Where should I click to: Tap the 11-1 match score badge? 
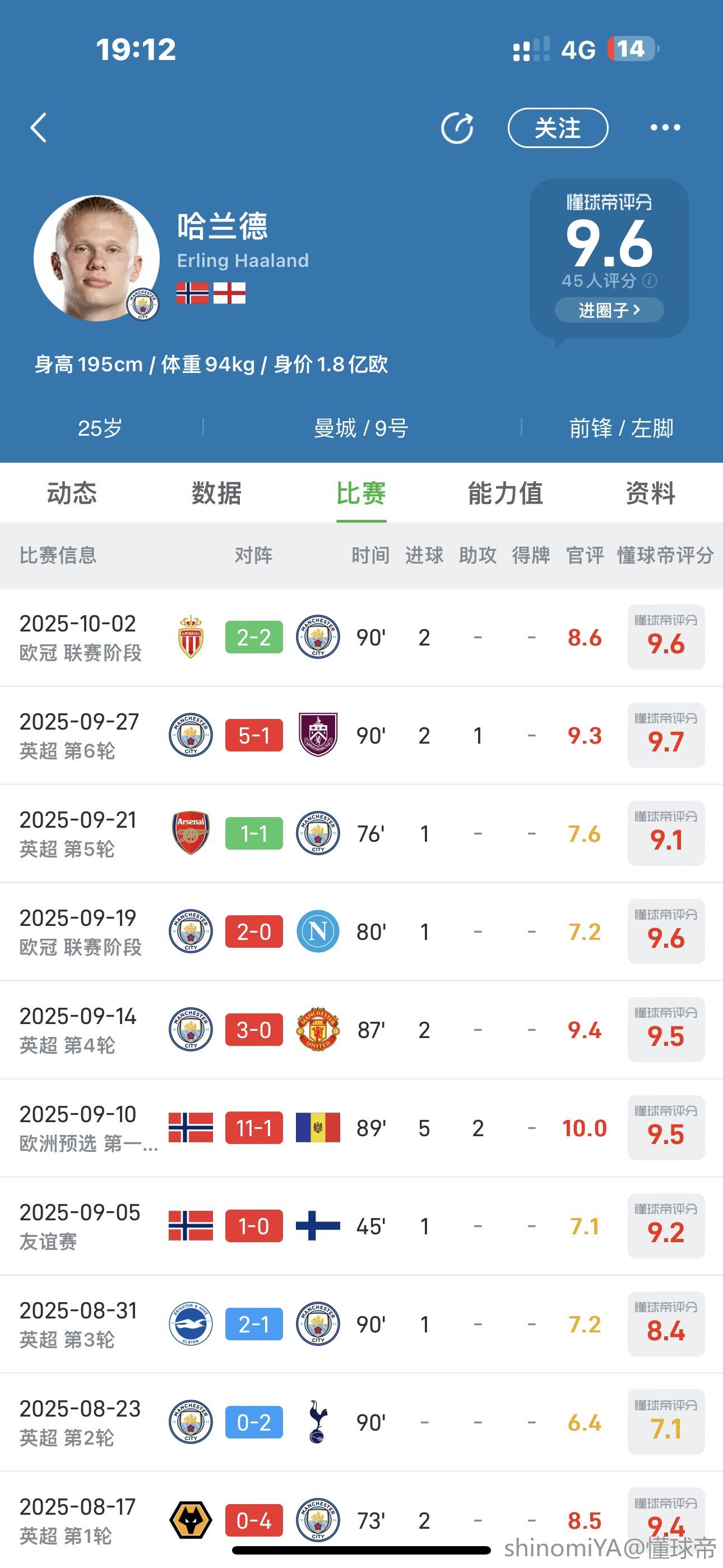[254, 1128]
